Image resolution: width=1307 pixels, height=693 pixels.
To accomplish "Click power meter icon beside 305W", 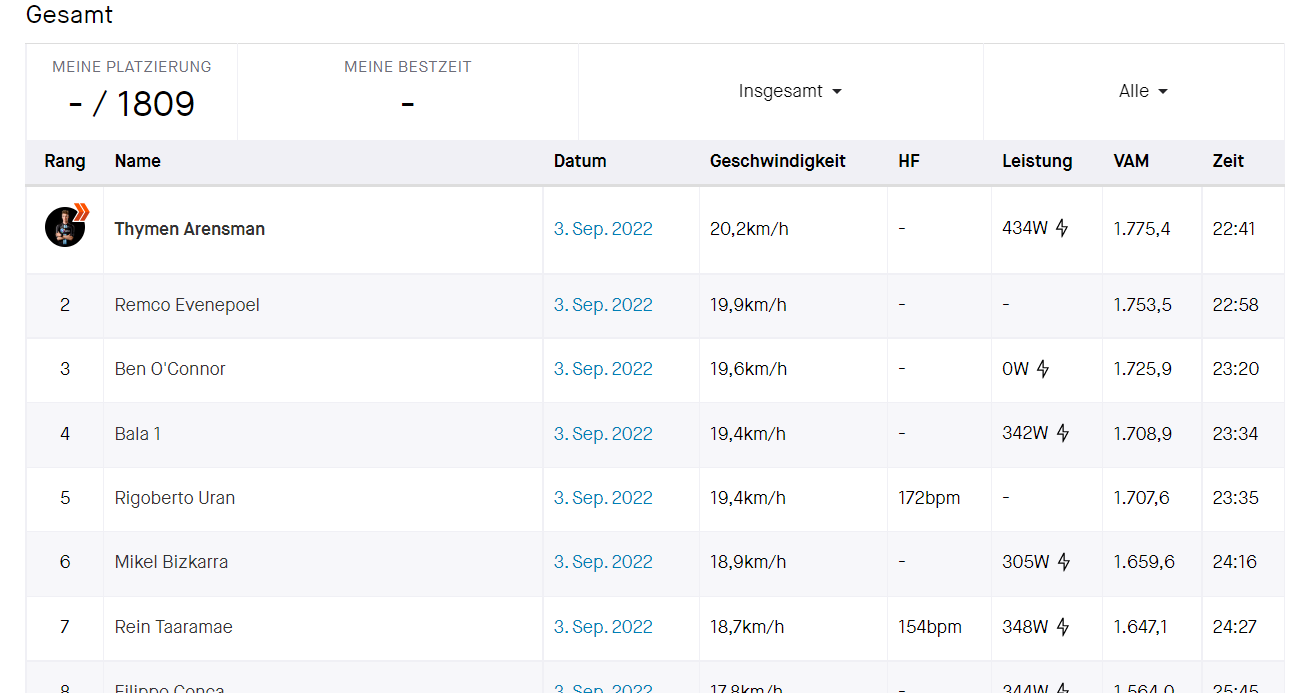I will coord(1063,562).
